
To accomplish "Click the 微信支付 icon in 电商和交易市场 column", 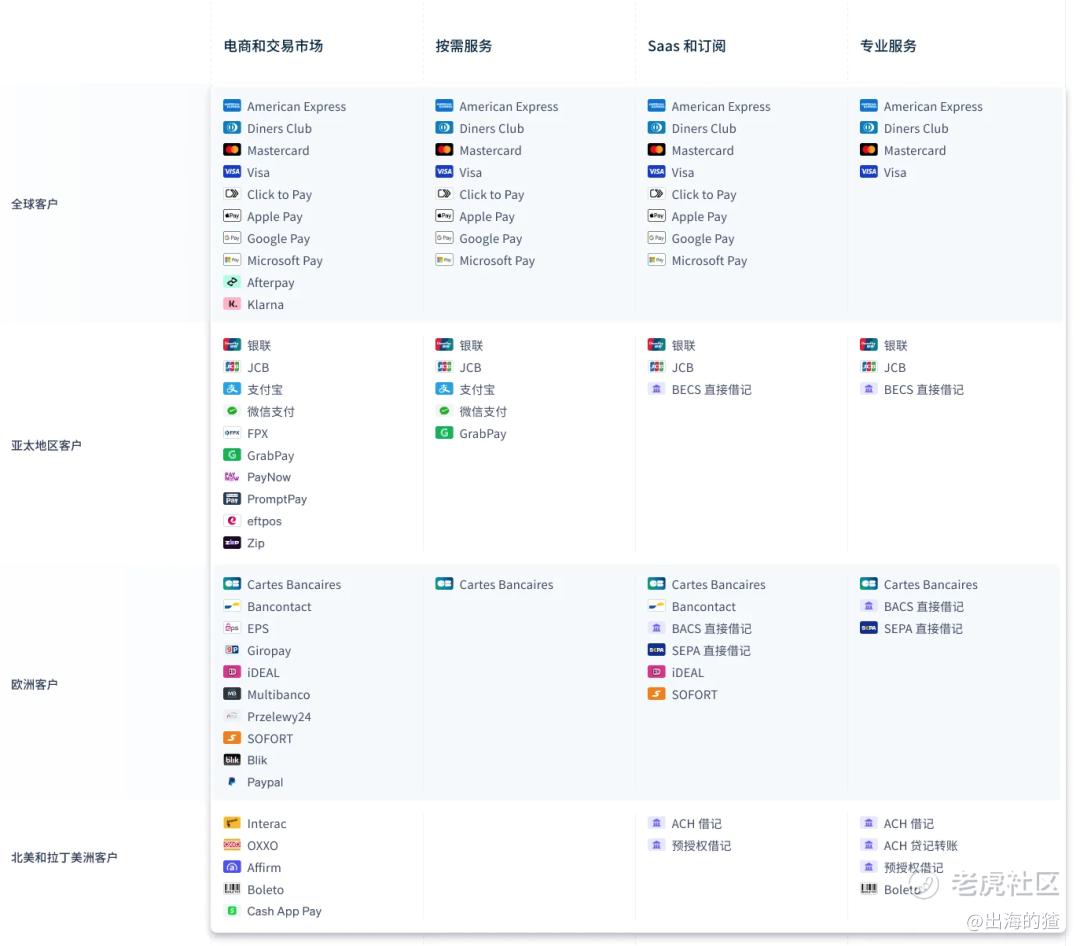I will pyautogui.click(x=232, y=411).
